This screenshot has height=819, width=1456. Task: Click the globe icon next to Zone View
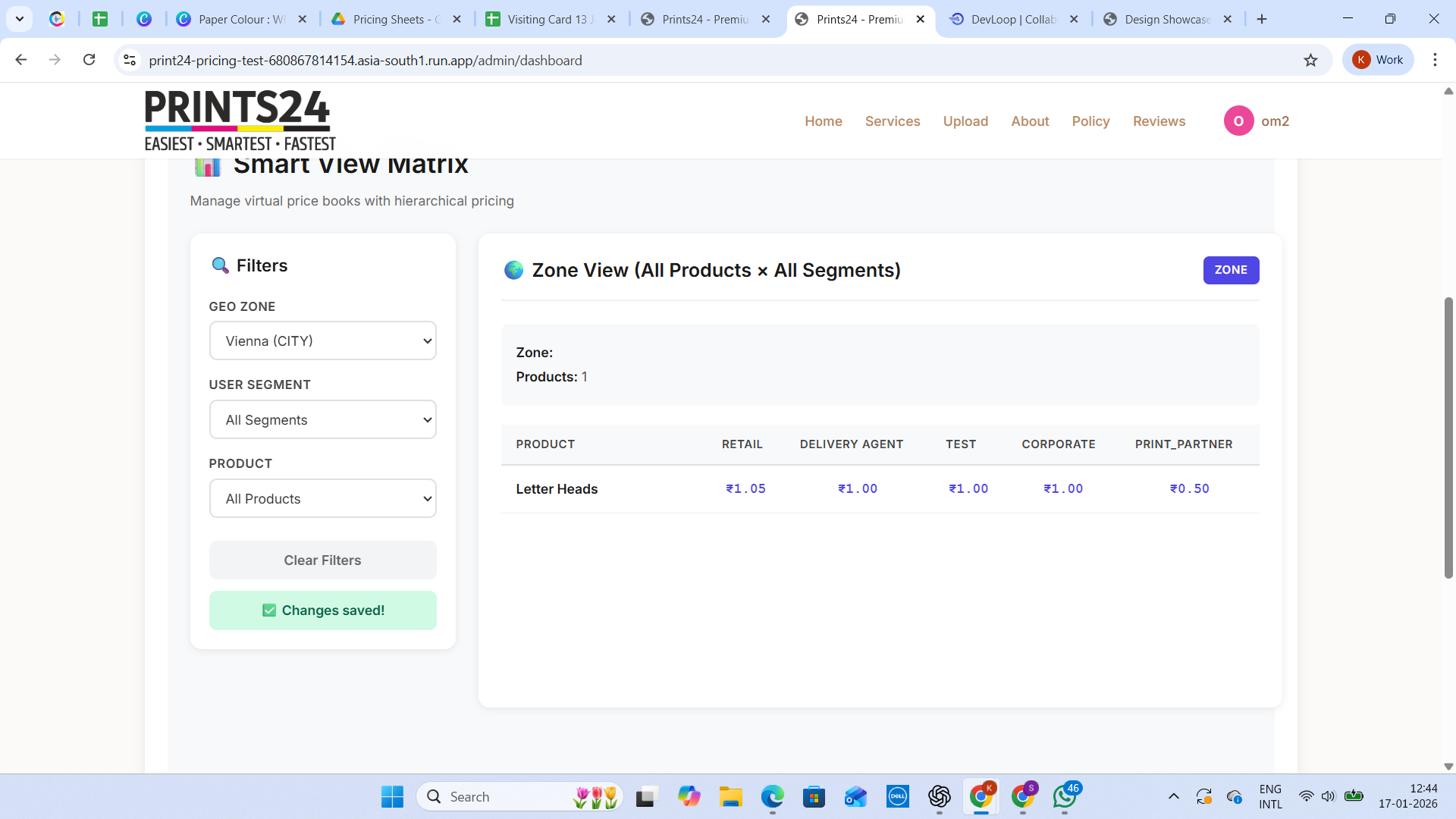(x=513, y=270)
